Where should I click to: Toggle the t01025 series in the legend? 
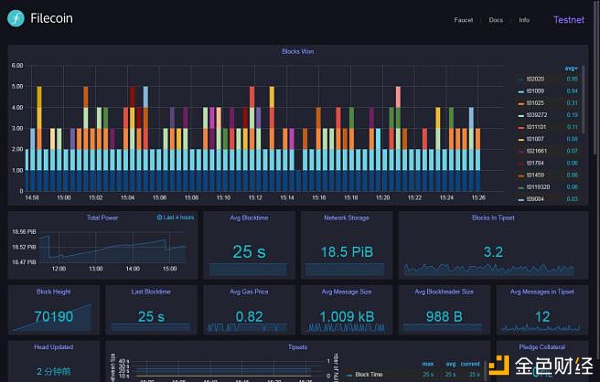[535, 103]
